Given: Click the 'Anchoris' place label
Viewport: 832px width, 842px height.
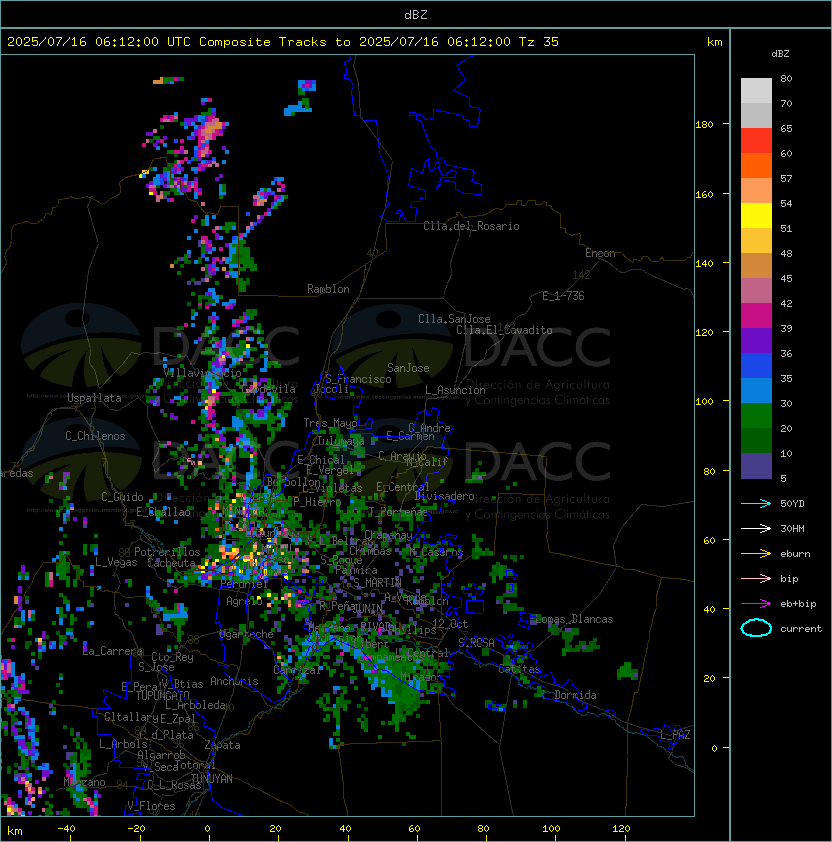Looking at the screenshot, I should click(x=234, y=681).
